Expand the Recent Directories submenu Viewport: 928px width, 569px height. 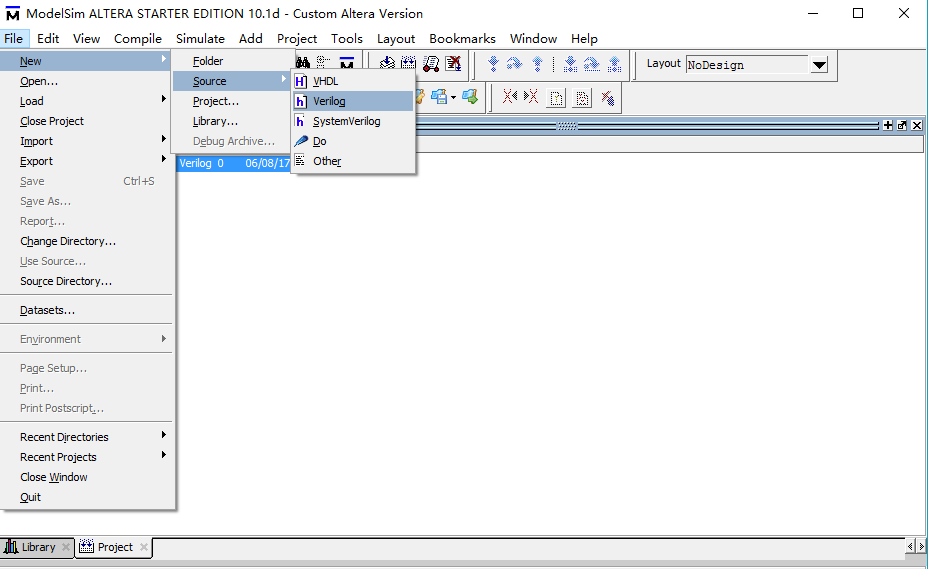(86, 437)
